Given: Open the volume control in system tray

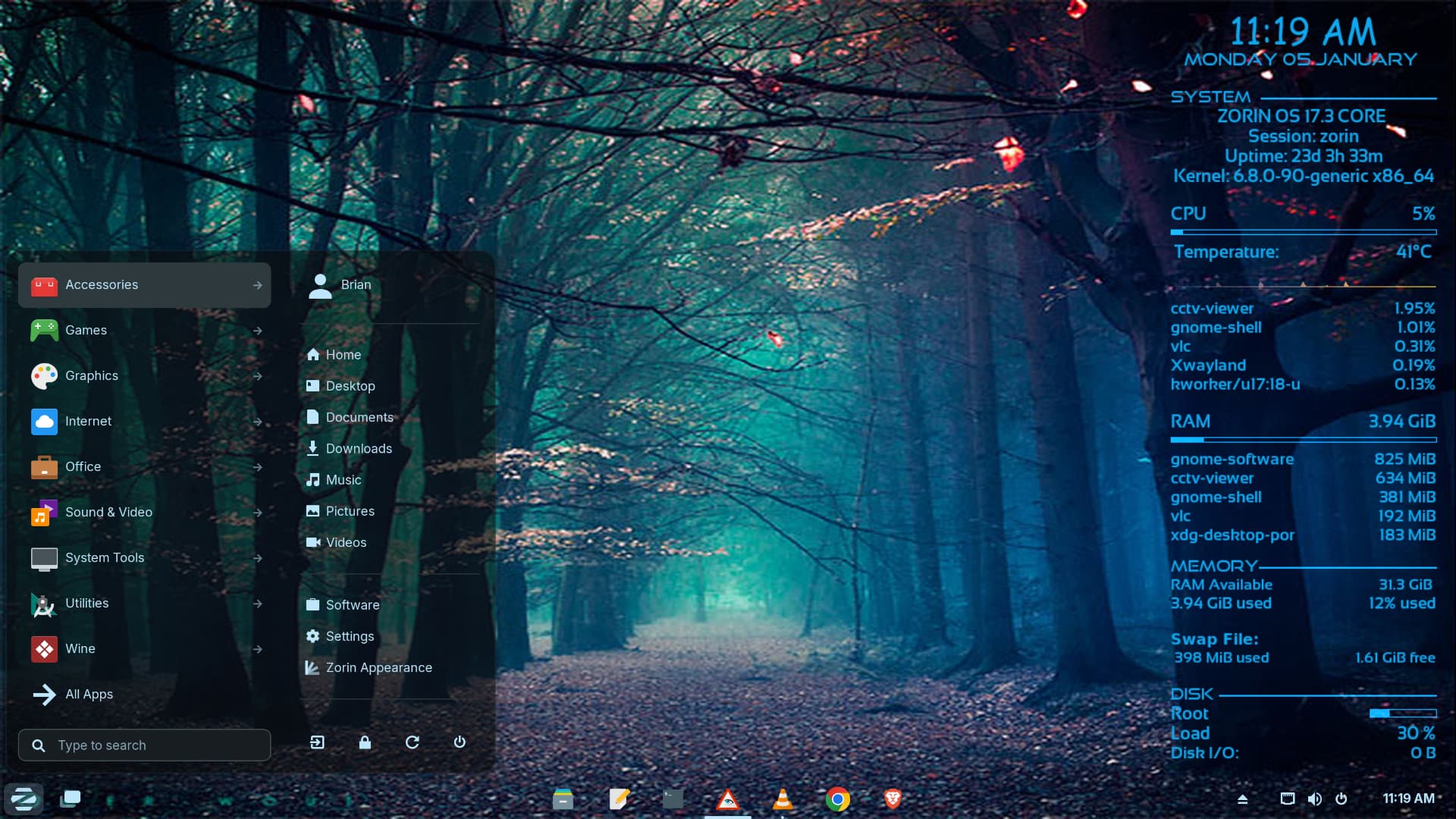Looking at the screenshot, I should (1314, 799).
